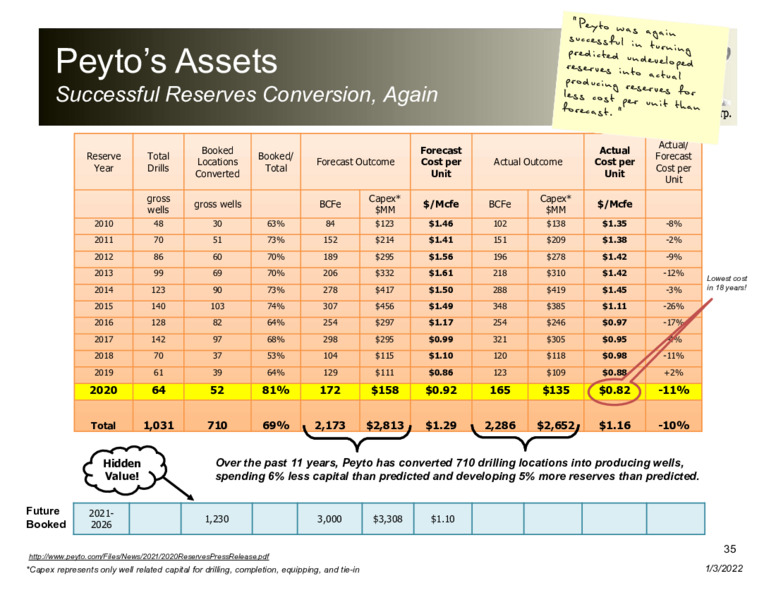Click "1,031" in the Total row
776x600 pixels.
(158, 425)
